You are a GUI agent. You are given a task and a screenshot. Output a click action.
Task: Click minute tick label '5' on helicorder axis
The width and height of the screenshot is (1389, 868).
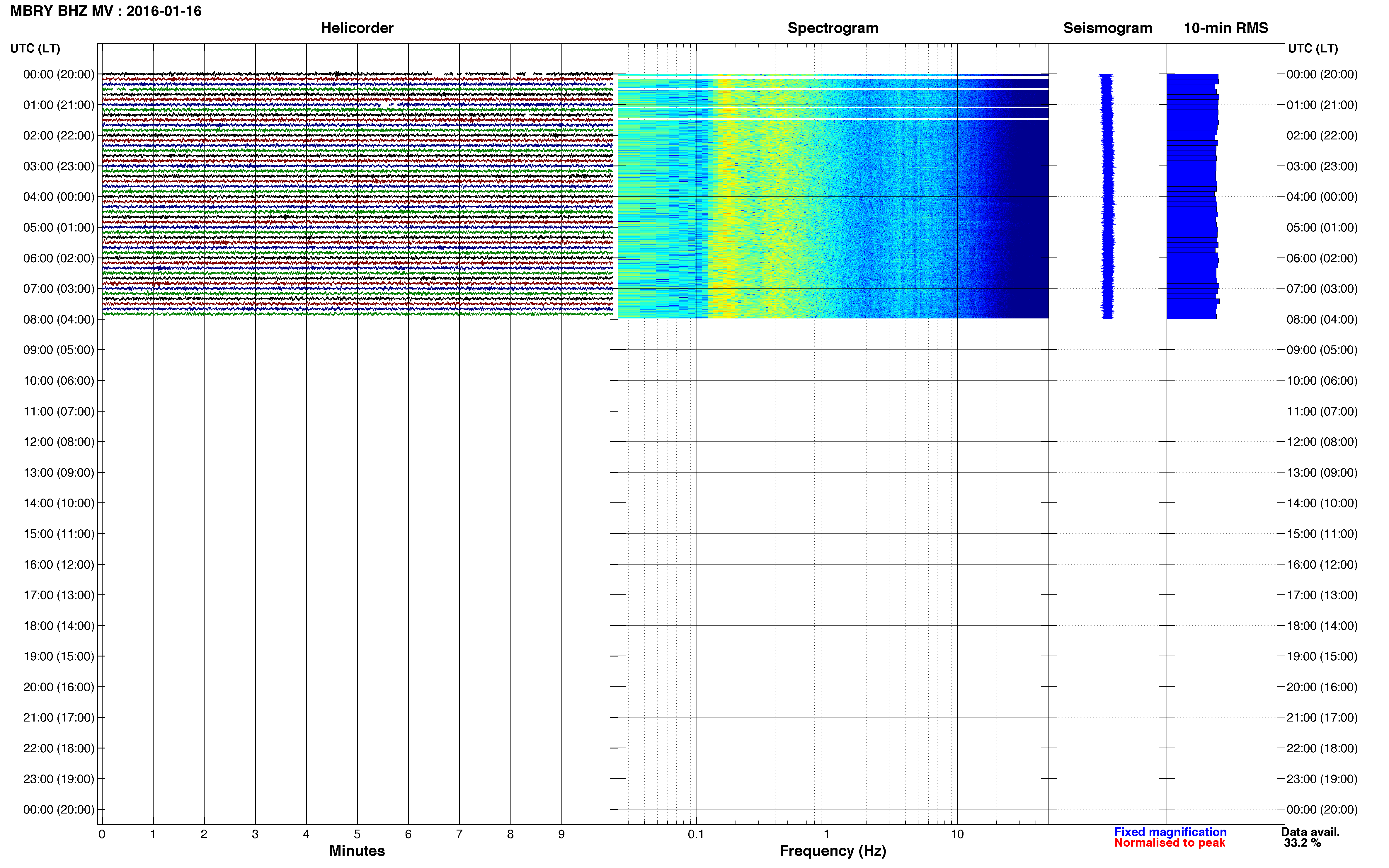pyautogui.click(x=357, y=835)
